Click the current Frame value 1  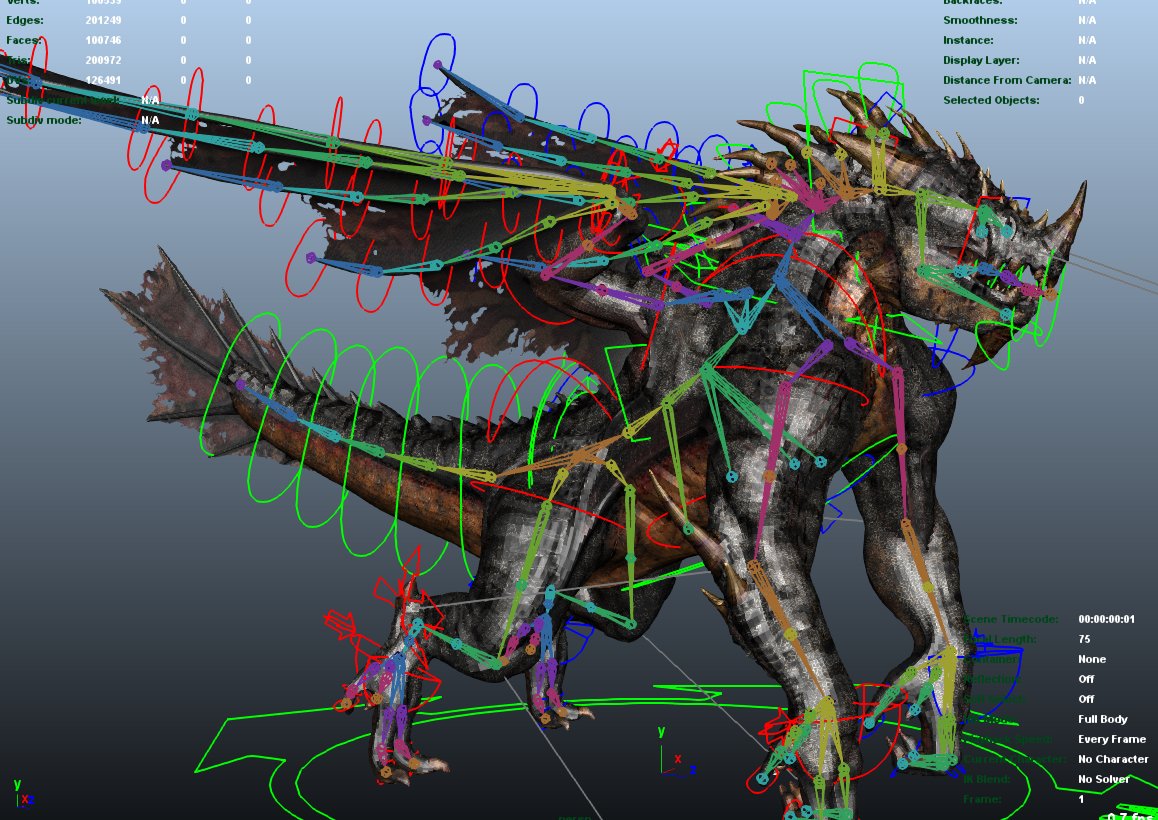click(1081, 799)
